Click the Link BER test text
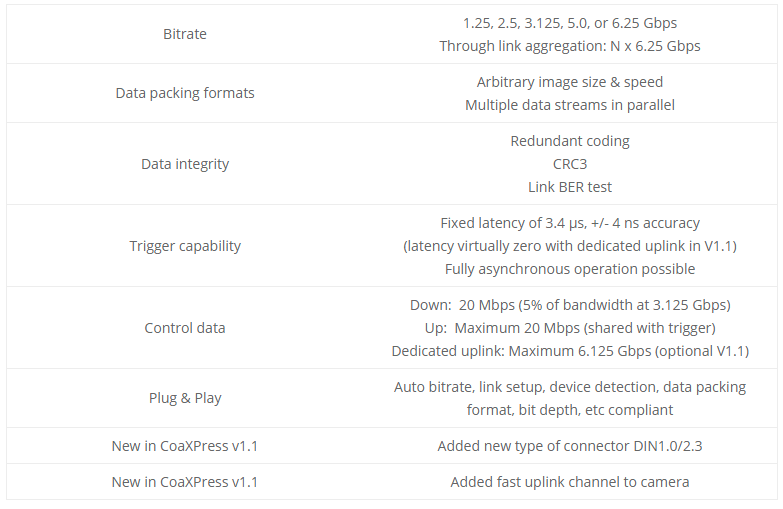This screenshot has height=509, width=783. click(x=570, y=187)
